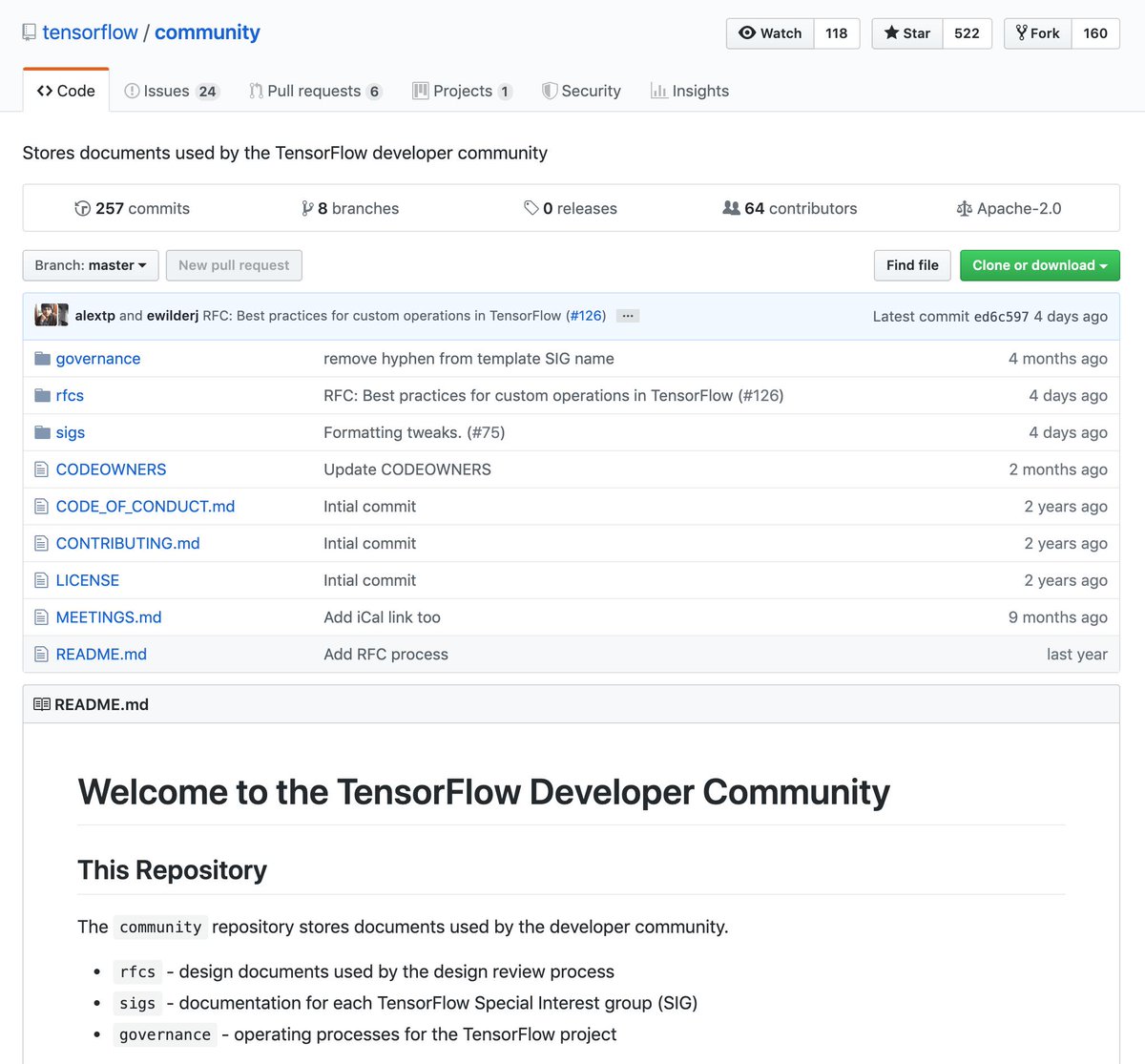Open the Branch: master dropdown
The image size is (1145, 1064).
click(x=91, y=265)
